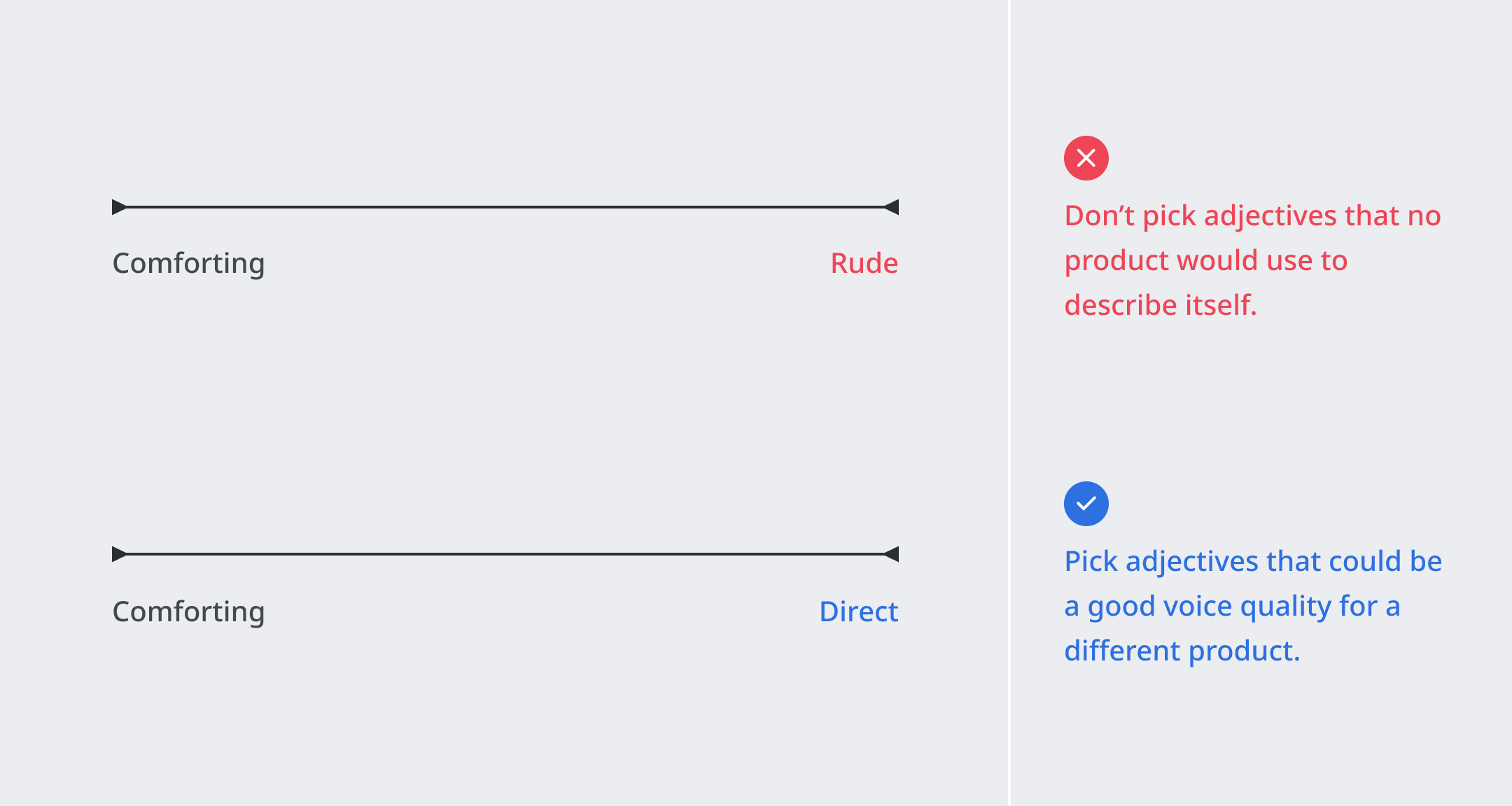Click the red 'Don't pick adjectives that no' line

coord(1252,215)
